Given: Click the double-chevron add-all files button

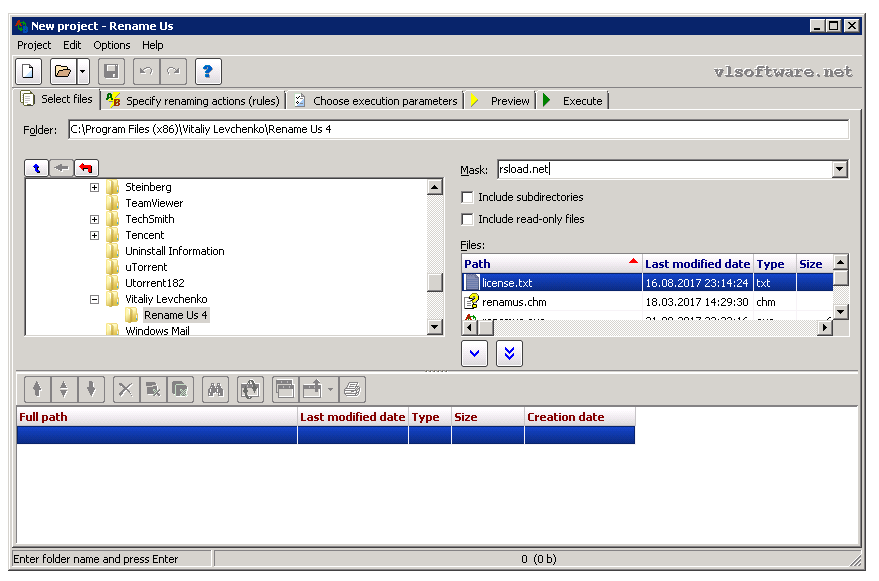Looking at the screenshot, I should tap(508, 353).
